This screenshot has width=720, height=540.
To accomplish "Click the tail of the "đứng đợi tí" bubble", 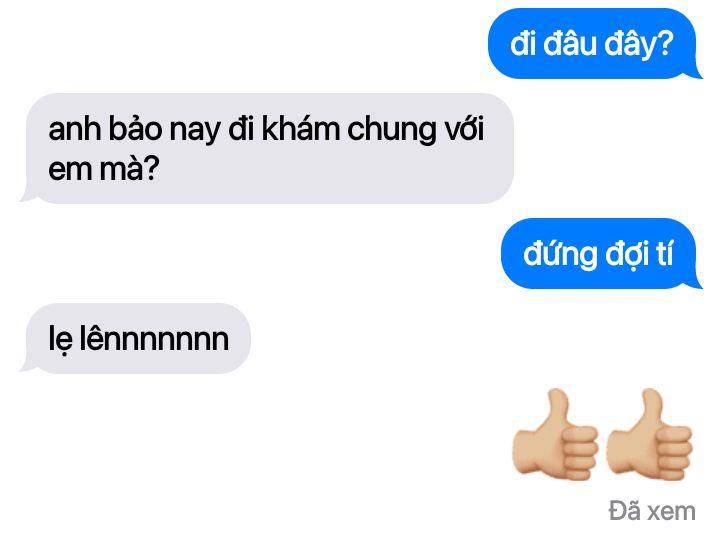I will pyautogui.click(x=696, y=282).
